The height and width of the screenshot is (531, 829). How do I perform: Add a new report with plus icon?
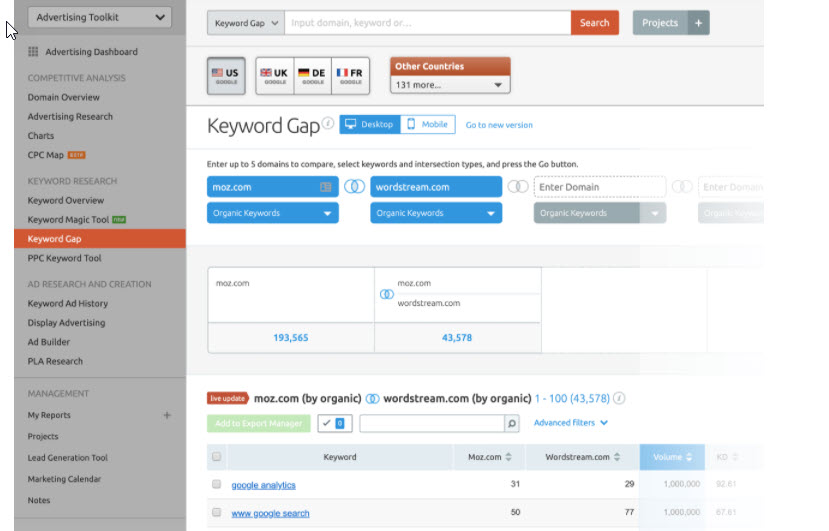(167, 415)
